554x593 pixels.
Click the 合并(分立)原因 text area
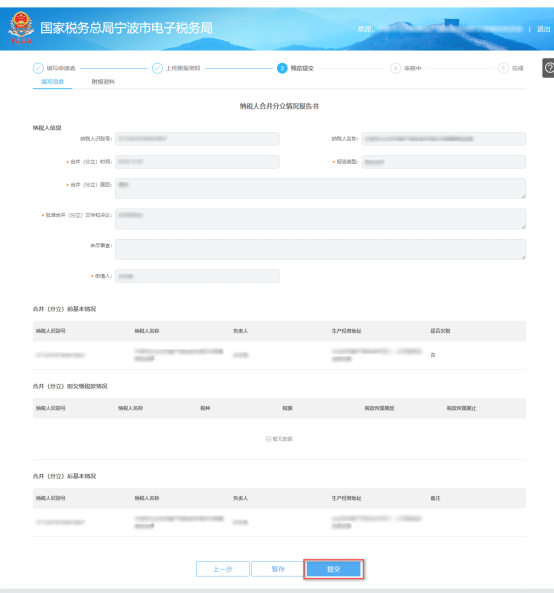(x=321, y=188)
